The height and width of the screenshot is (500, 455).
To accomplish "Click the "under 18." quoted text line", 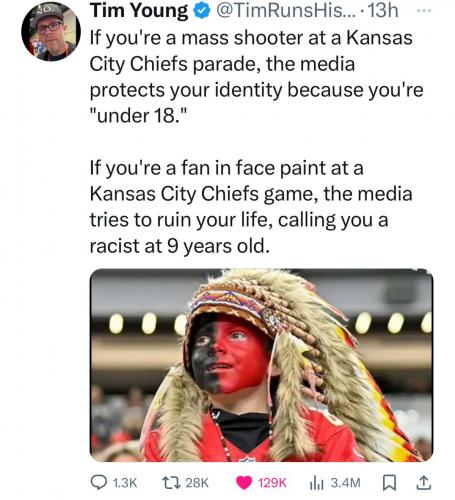I will pyautogui.click(x=137, y=116).
